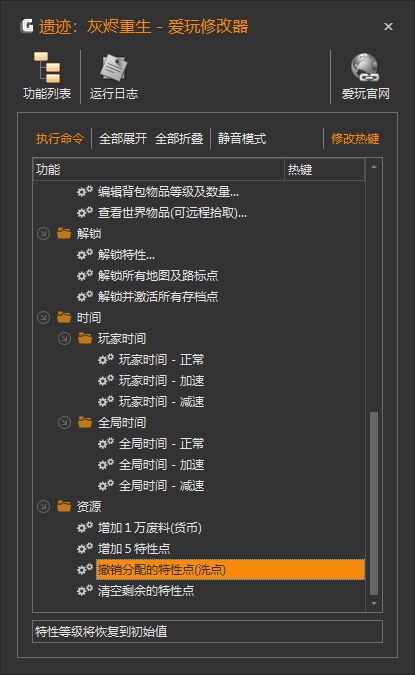Click the 修改热键 button
The image size is (415, 675).
355,139
